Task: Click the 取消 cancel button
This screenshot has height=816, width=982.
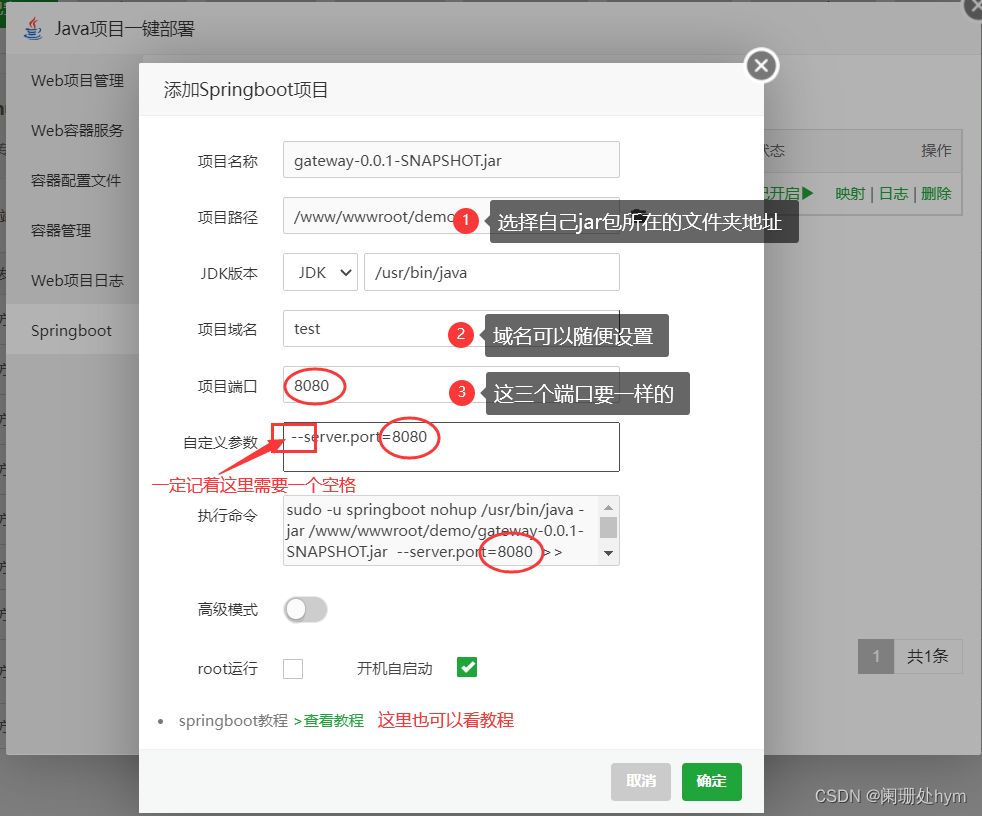Action: 641,782
